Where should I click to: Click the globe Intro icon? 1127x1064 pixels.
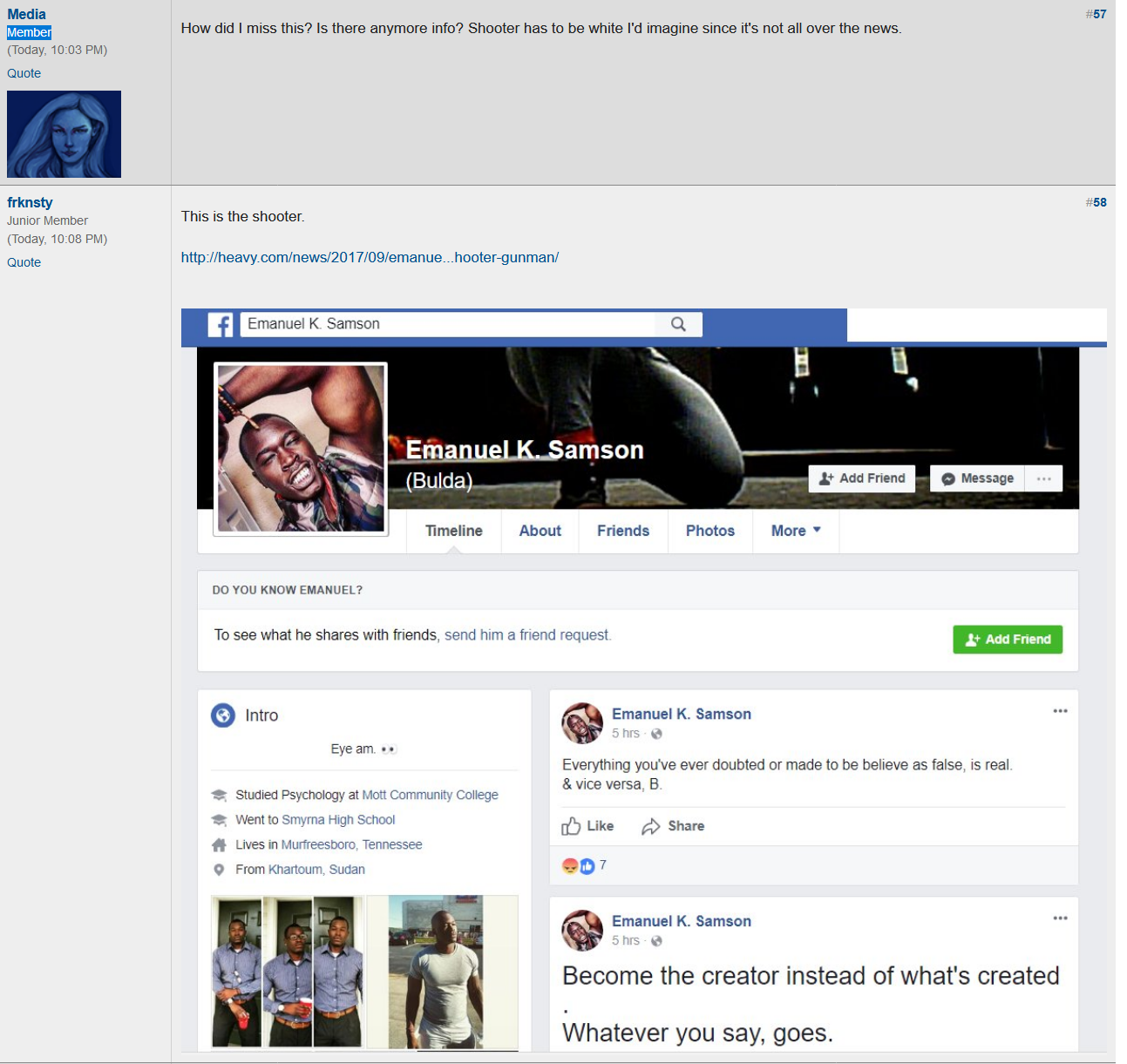(223, 715)
